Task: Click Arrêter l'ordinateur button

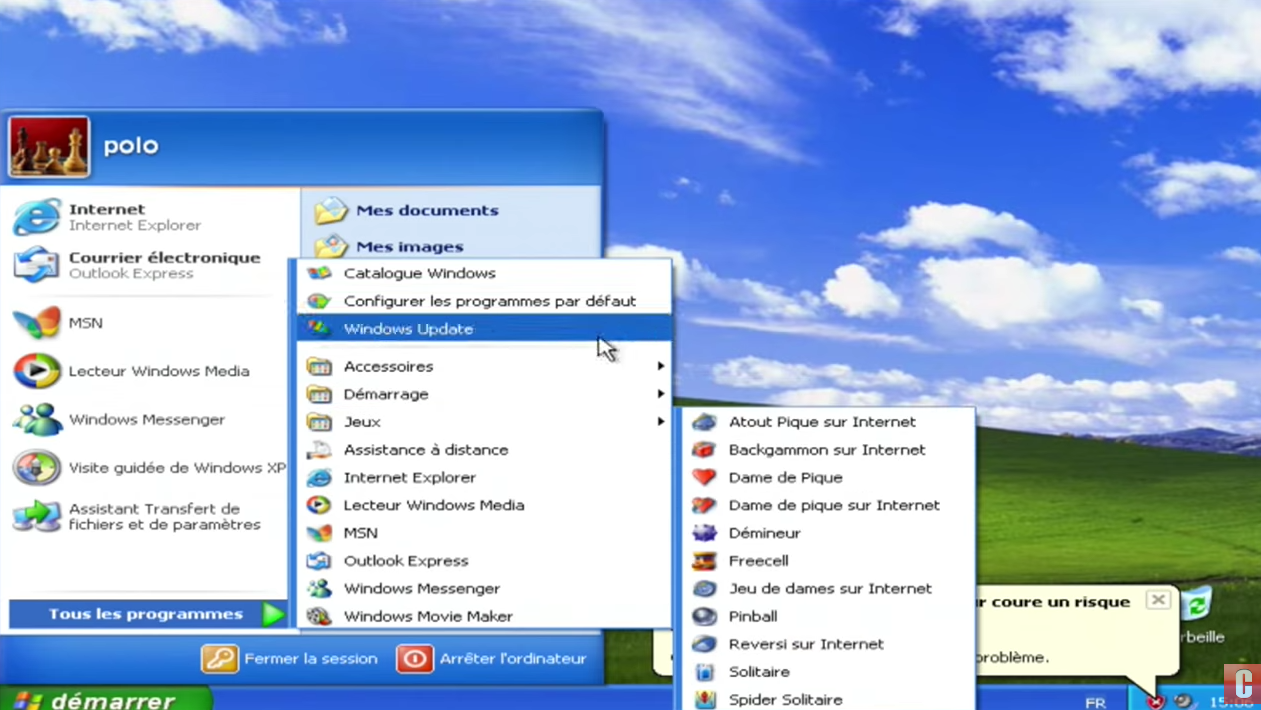Action: tap(492, 659)
